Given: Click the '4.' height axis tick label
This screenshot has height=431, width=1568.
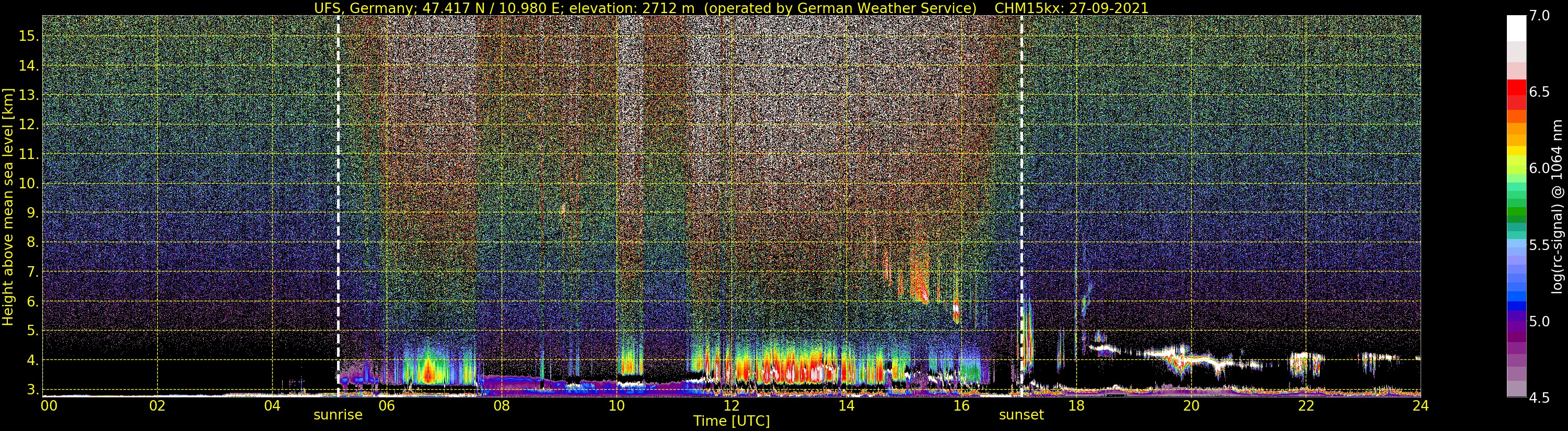Looking at the screenshot, I should pos(33,360).
